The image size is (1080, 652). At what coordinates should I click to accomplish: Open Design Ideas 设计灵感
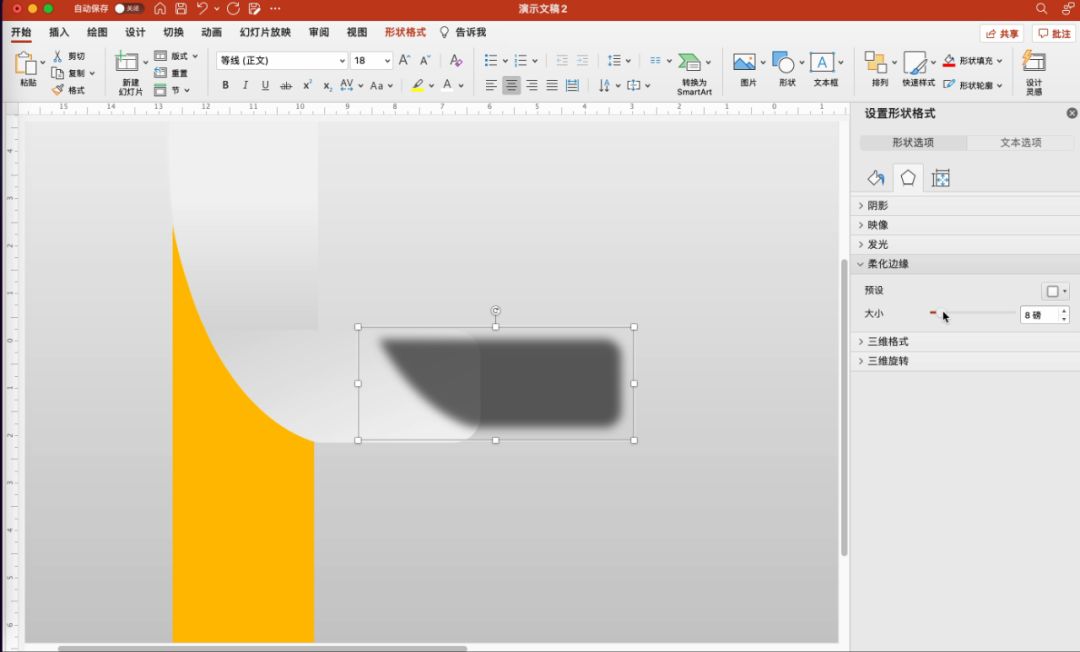pyautogui.click(x=1033, y=72)
